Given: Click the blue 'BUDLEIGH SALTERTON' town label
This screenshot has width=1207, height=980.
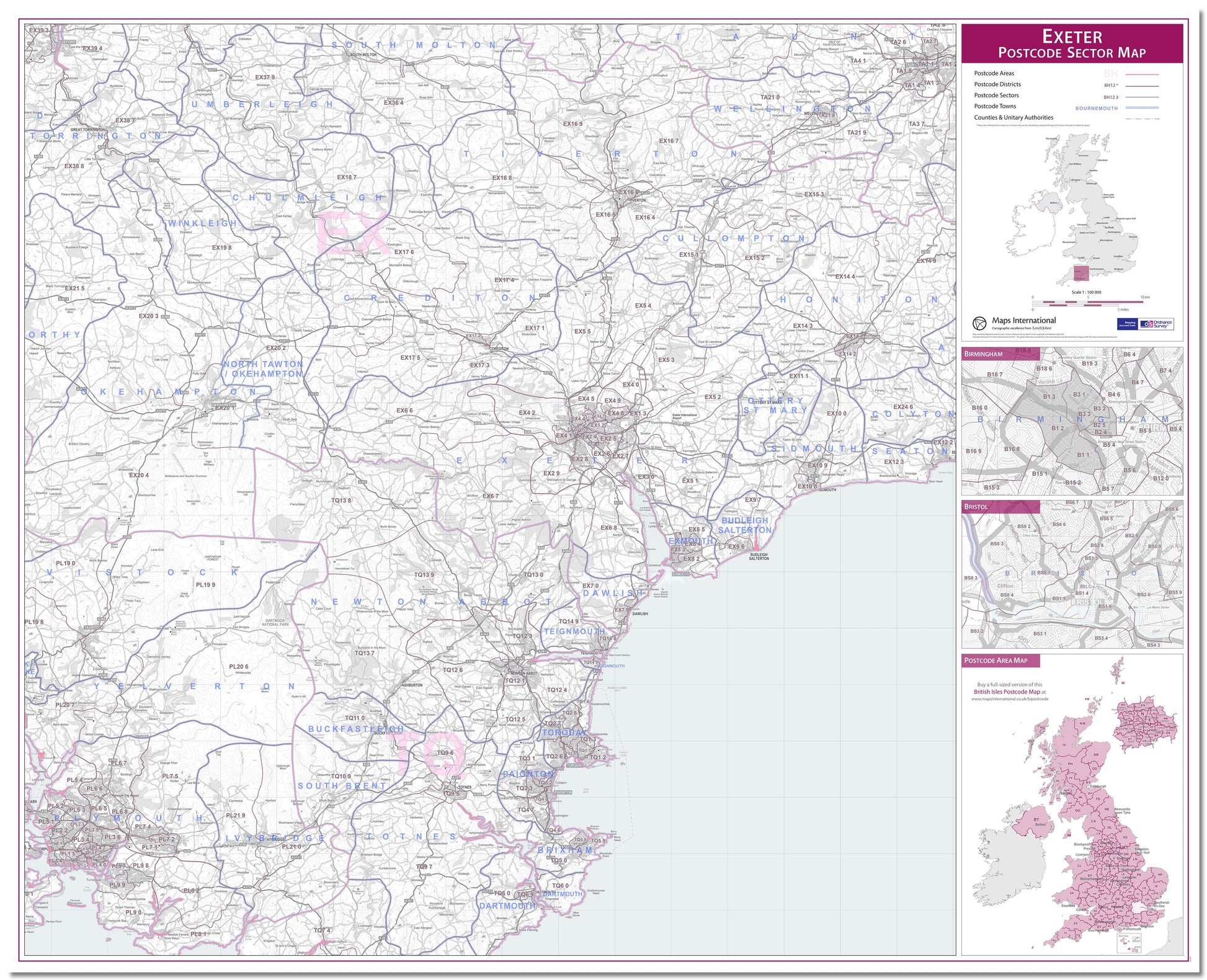Looking at the screenshot, I should point(745,525).
